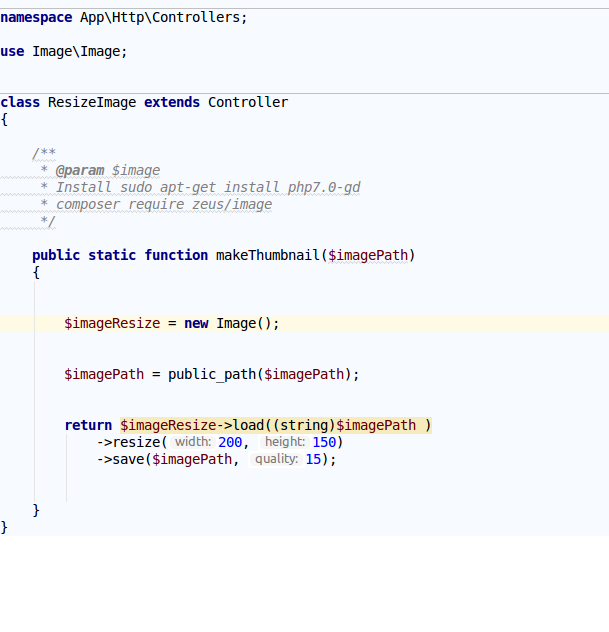Click the height value '150'
The width and height of the screenshot is (609, 632).
[x=324, y=443]
